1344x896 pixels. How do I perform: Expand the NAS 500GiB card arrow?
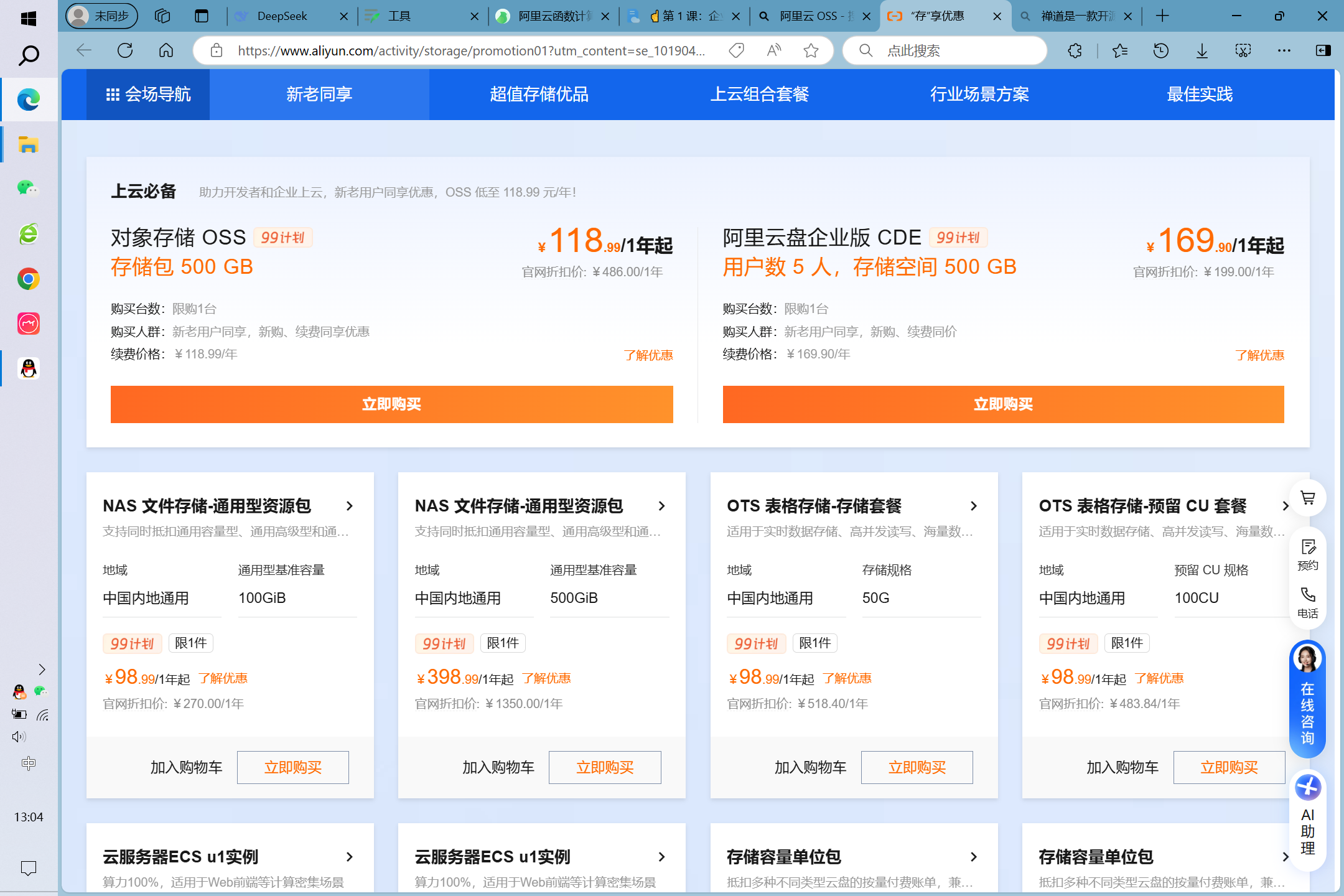point(662,506)
